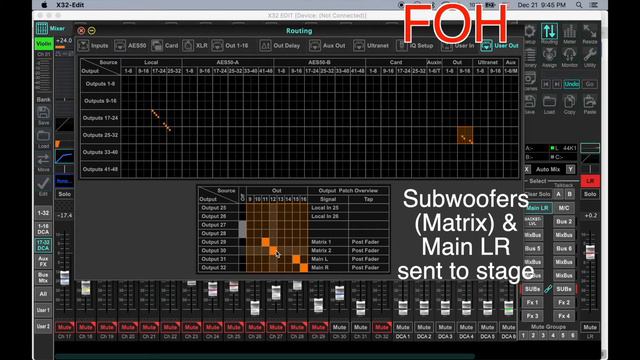Select the 1-16 DCA layer
Viewport: 640px width, 360px height.
coord(43,229)
